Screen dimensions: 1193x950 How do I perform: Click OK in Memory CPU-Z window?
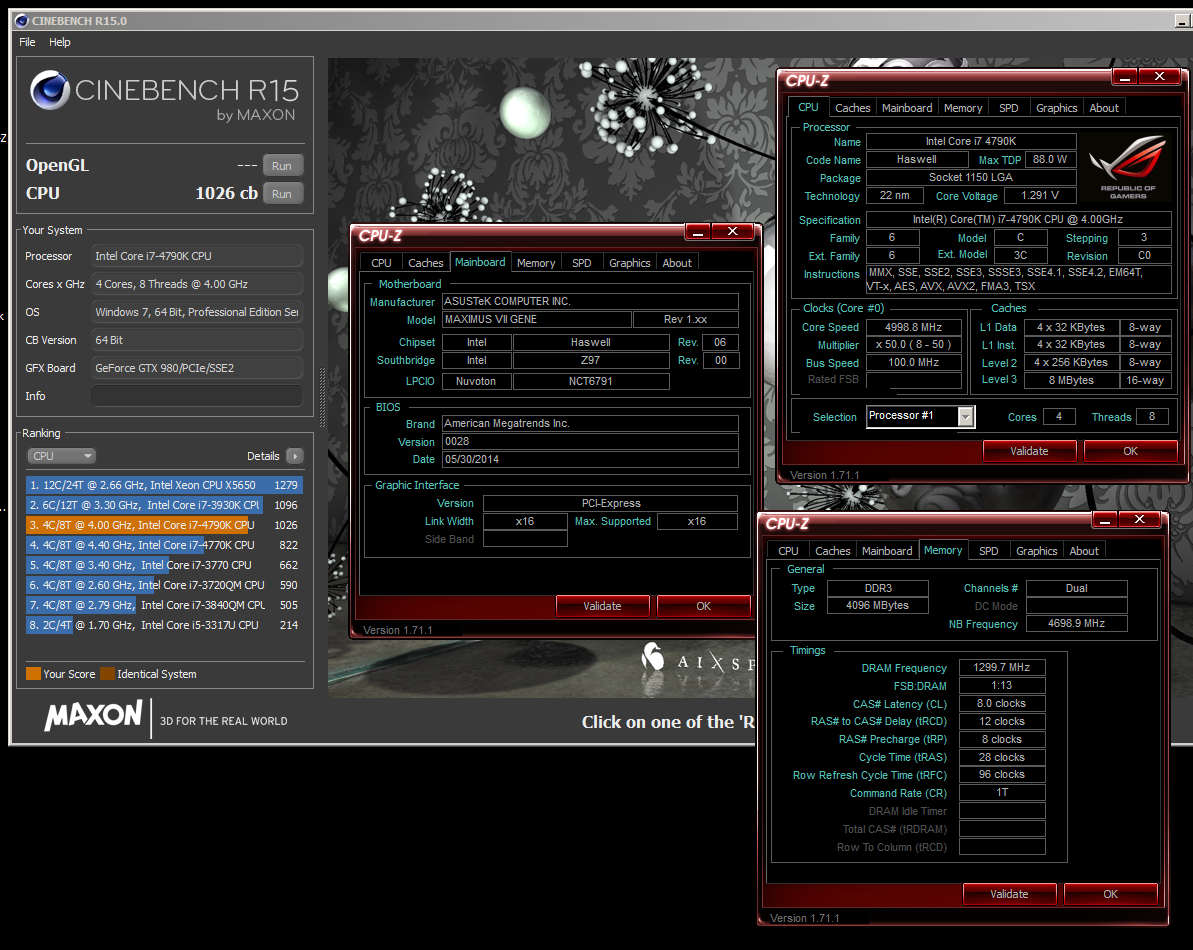[1111, 894]
